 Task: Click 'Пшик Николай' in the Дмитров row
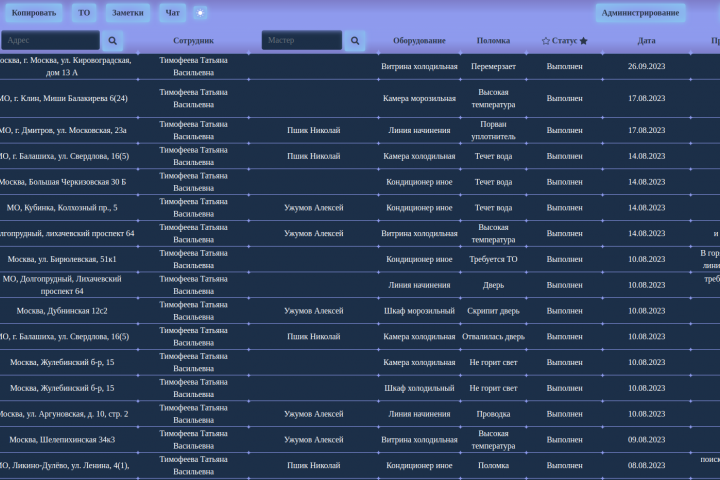tap(314, 130)
